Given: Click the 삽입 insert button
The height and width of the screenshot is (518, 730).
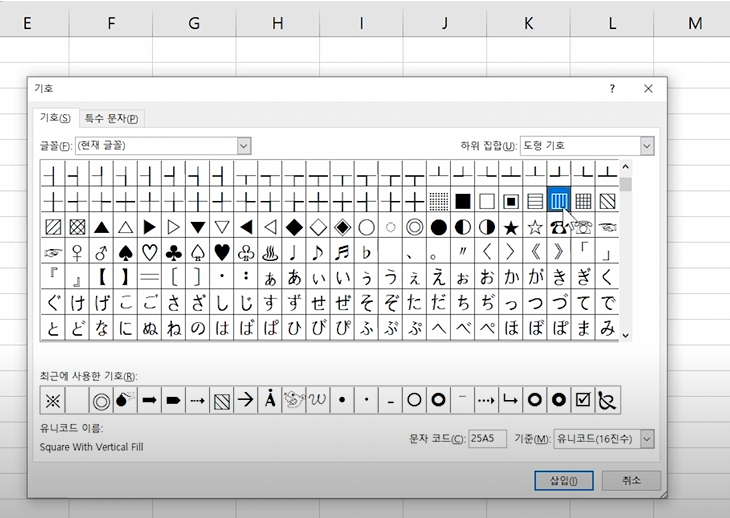Looking at the screenshot, I should (x=564, y=480).
